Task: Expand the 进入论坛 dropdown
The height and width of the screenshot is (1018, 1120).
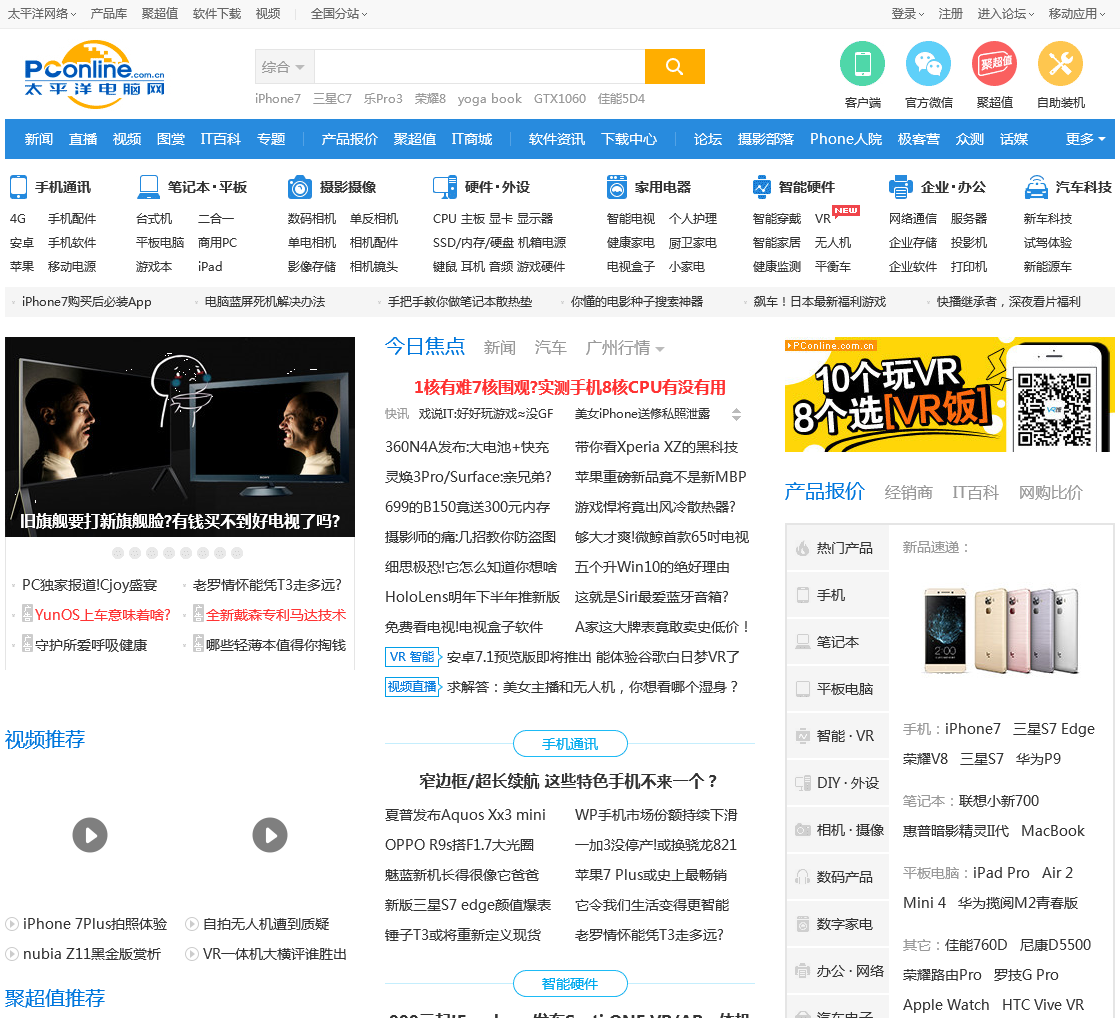Action: [1006, 14]
